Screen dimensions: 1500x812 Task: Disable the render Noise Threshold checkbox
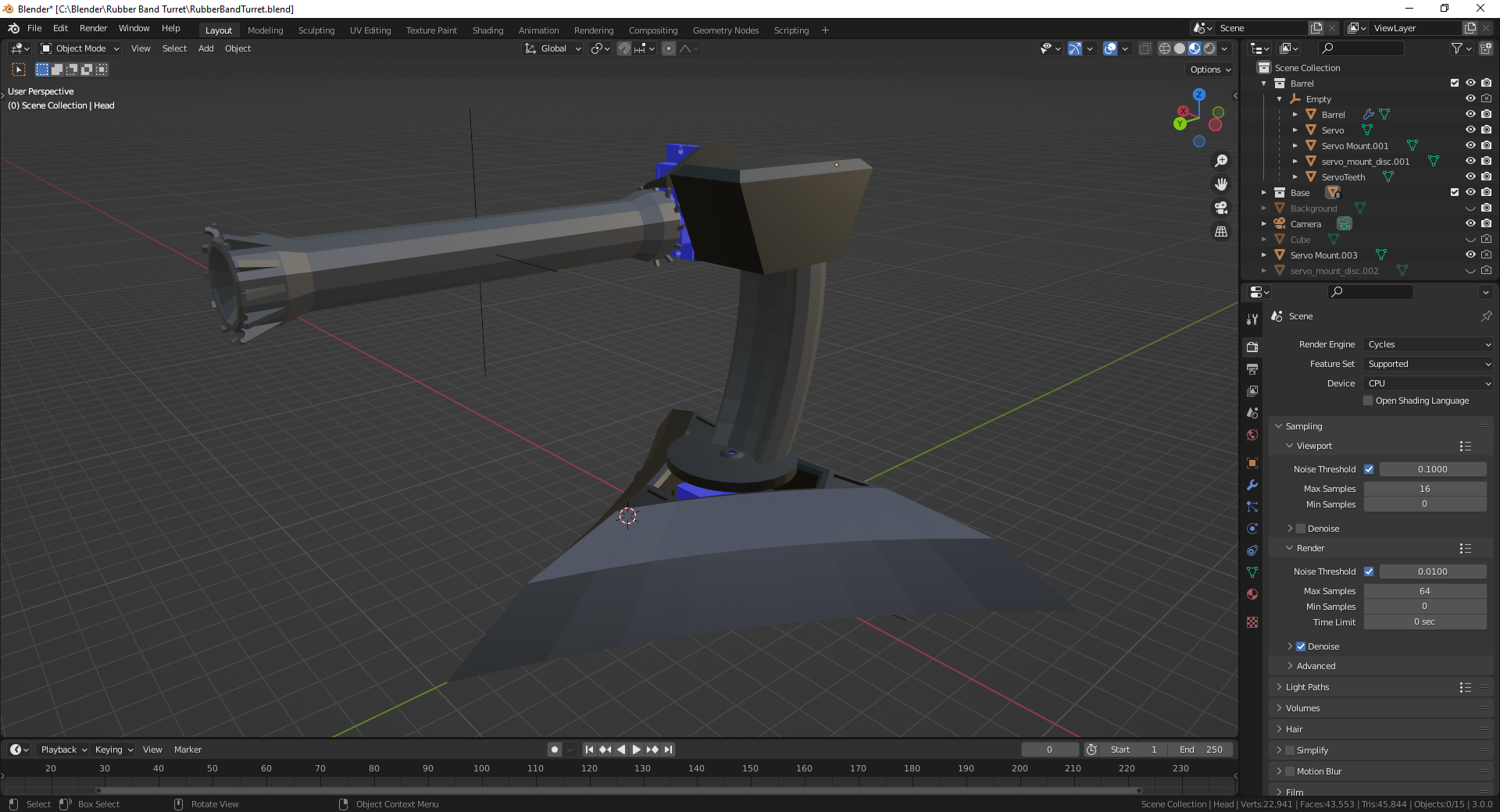tap(1369, 572)
